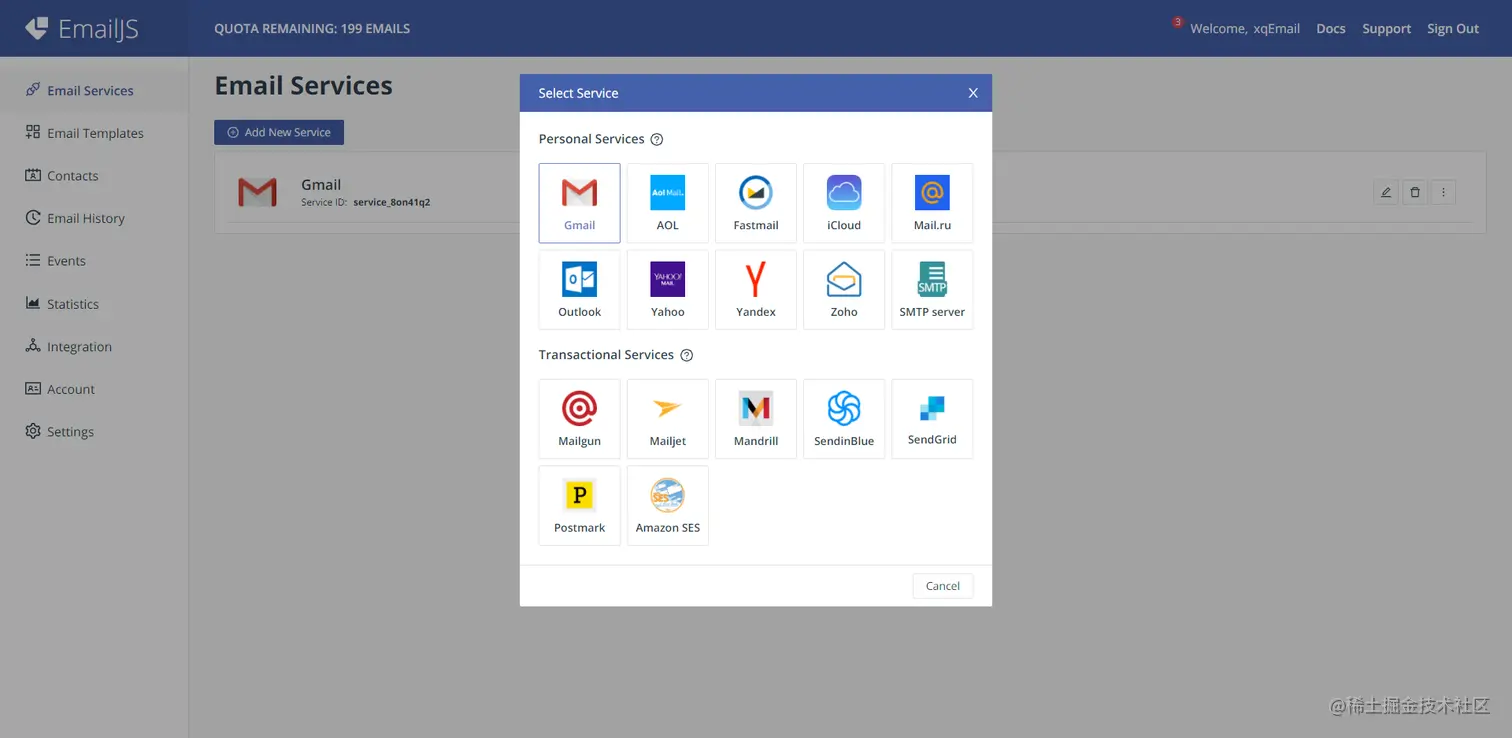The image size is (1512, 738).
Task: Cancel the service selection dialog
Action: pyautogui.click(x=943, y=586)
